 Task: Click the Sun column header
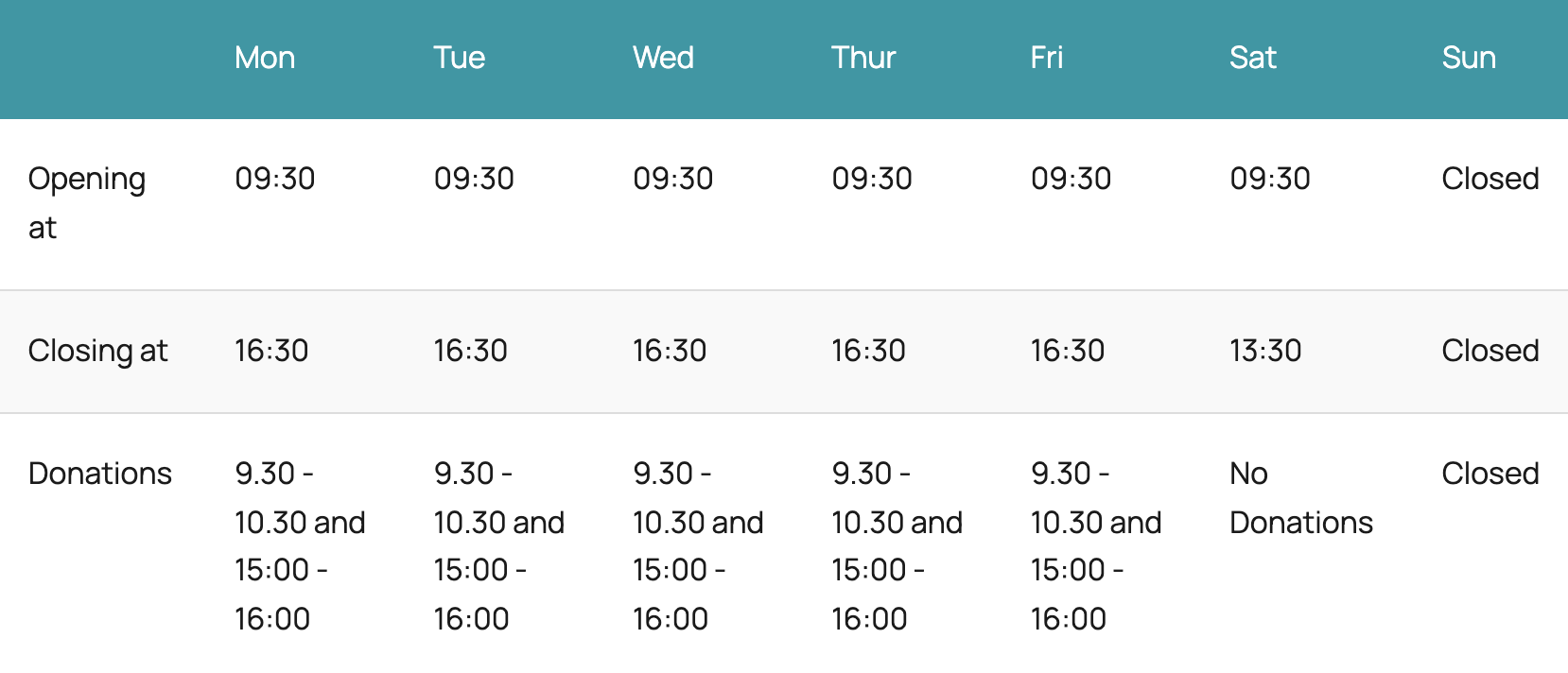(1469, 58)
